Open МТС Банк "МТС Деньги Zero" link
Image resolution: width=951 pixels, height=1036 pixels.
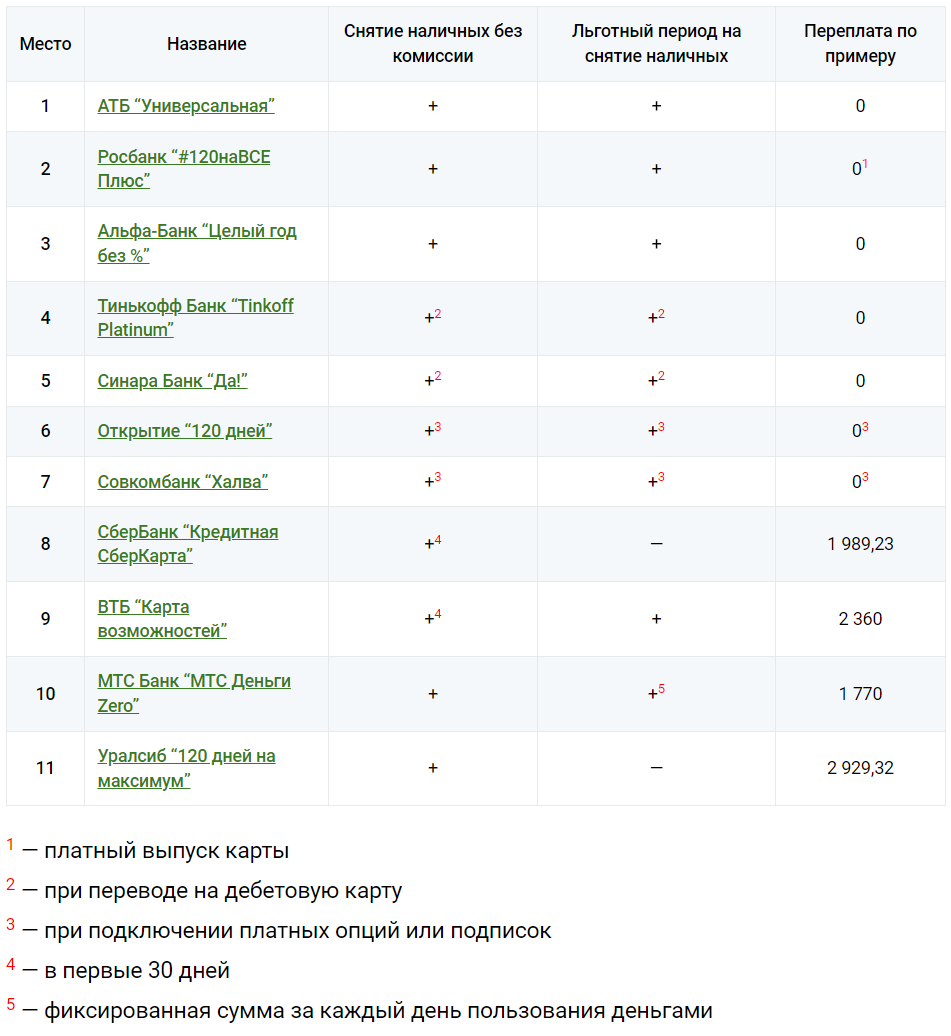(194, 693)
